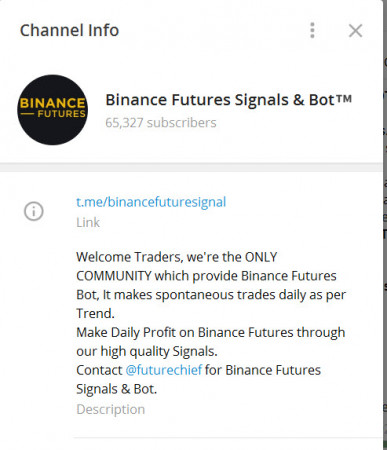Click the 'our high quality Signals.' line

pyautogui.click(x=147, y=351)
